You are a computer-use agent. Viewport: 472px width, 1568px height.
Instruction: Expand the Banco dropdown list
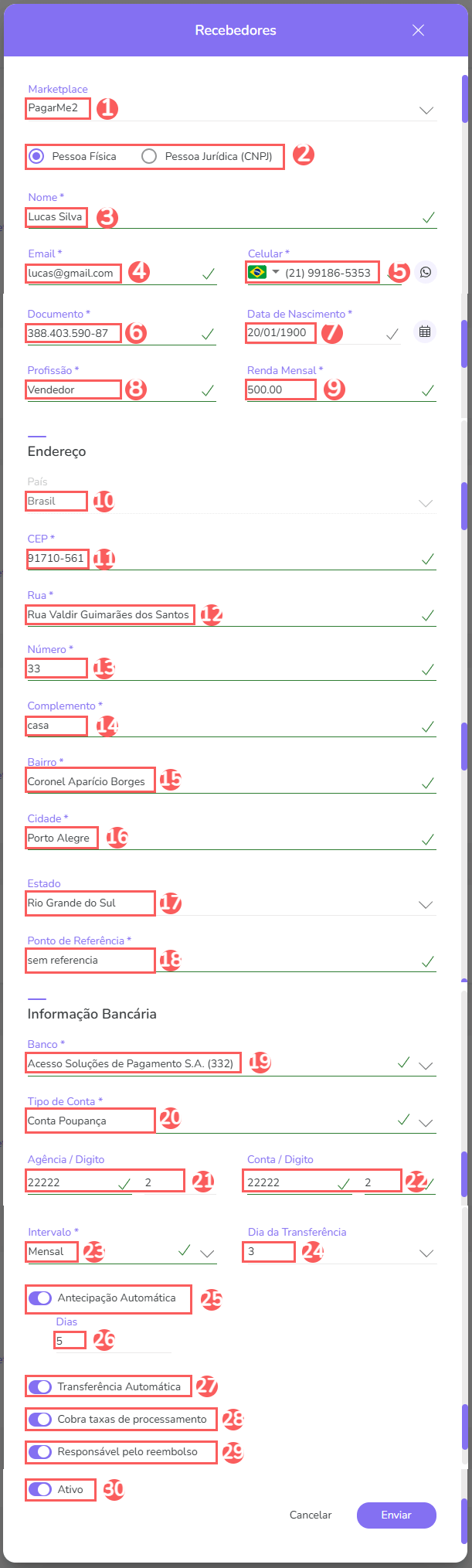[426, 1065]
